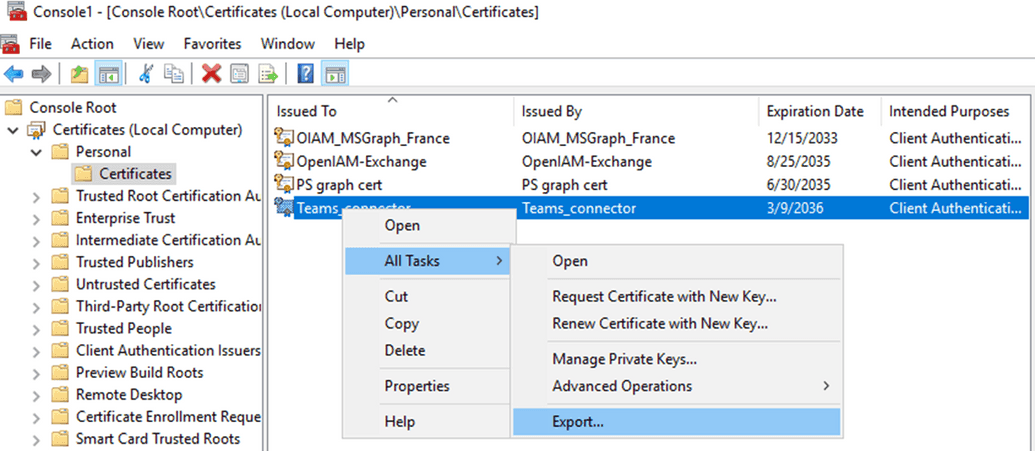Expand the Trusted Publishers tree node

click(36, 262)
